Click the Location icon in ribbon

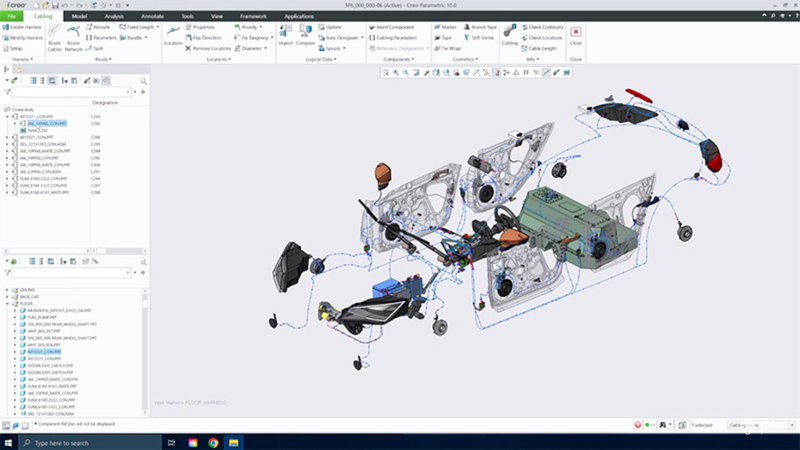pos(173,36)
